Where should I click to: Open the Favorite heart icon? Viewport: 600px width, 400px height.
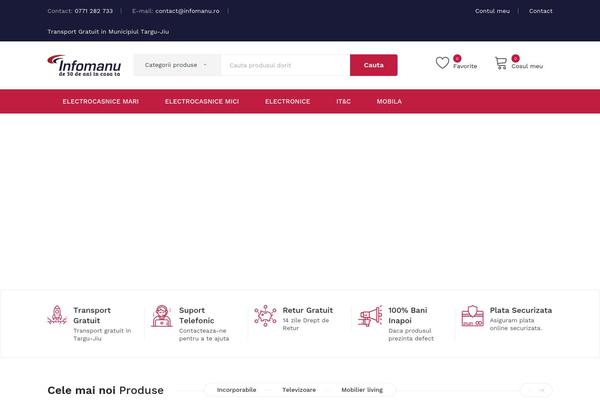click(442, 63)
